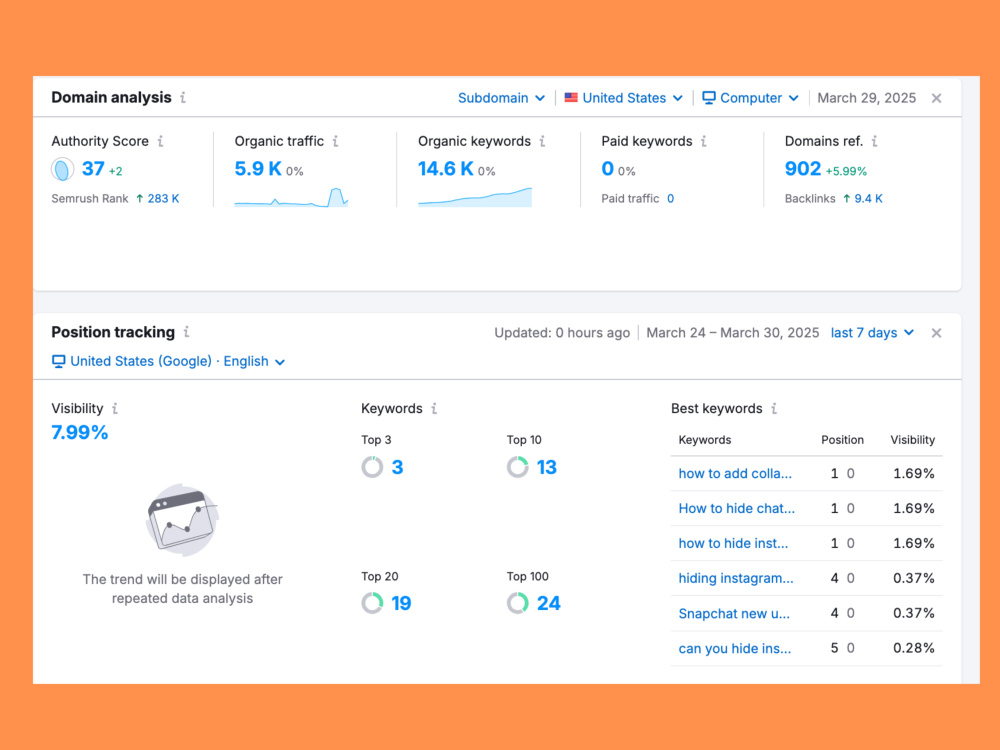Click the Top 100 donut chart
The image size is (1000, 750).
(518, 603)
